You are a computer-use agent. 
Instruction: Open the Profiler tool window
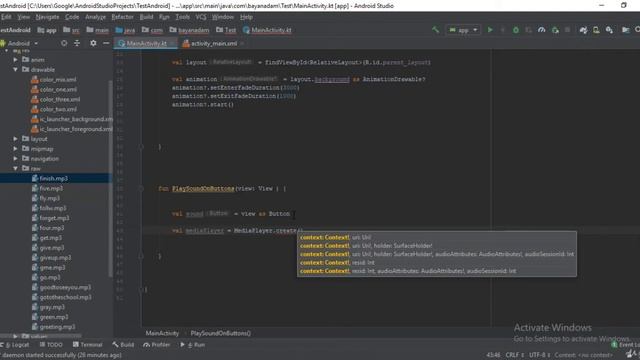click(x=157, y=345)
